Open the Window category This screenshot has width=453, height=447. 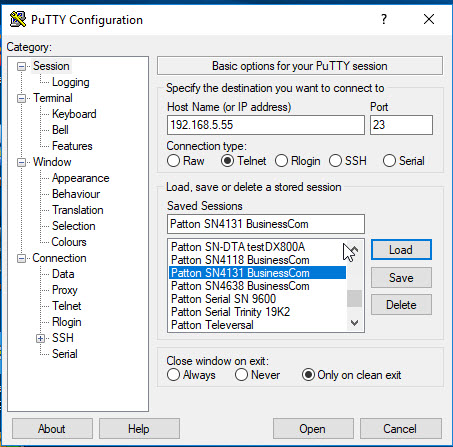tap(52, 162)
